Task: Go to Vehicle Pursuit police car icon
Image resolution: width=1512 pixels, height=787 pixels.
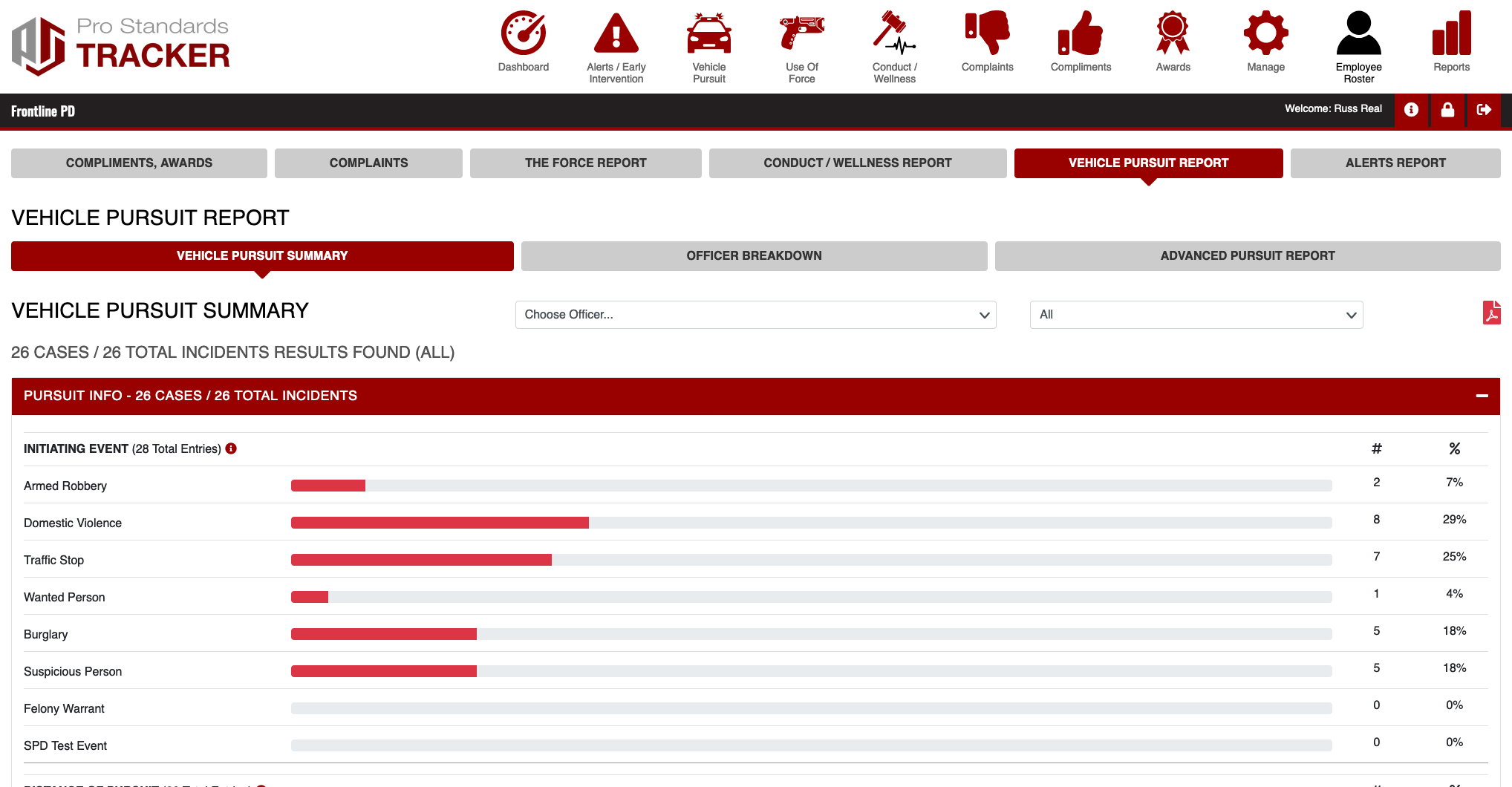Action: (708, 33)
